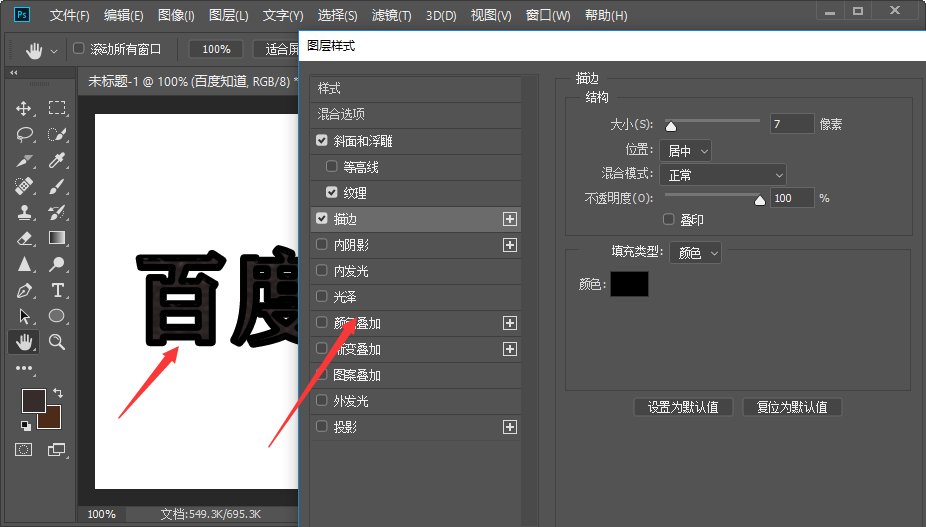The height and width of the screenshot is (527, 926).
Task: Enable the 光泽 checkbox
Action: coord(321,296)
